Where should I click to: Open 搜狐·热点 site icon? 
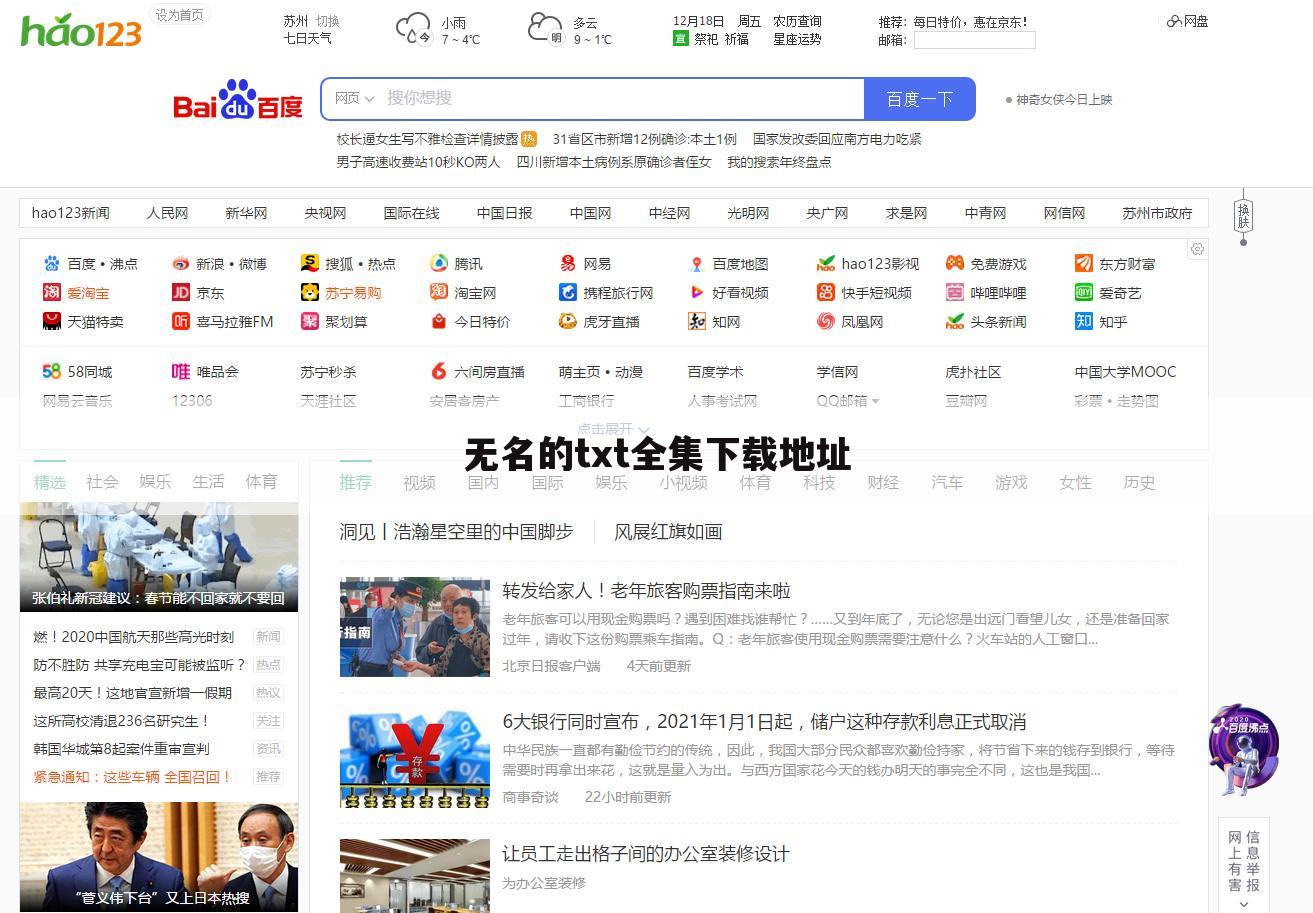coord(310,264)
